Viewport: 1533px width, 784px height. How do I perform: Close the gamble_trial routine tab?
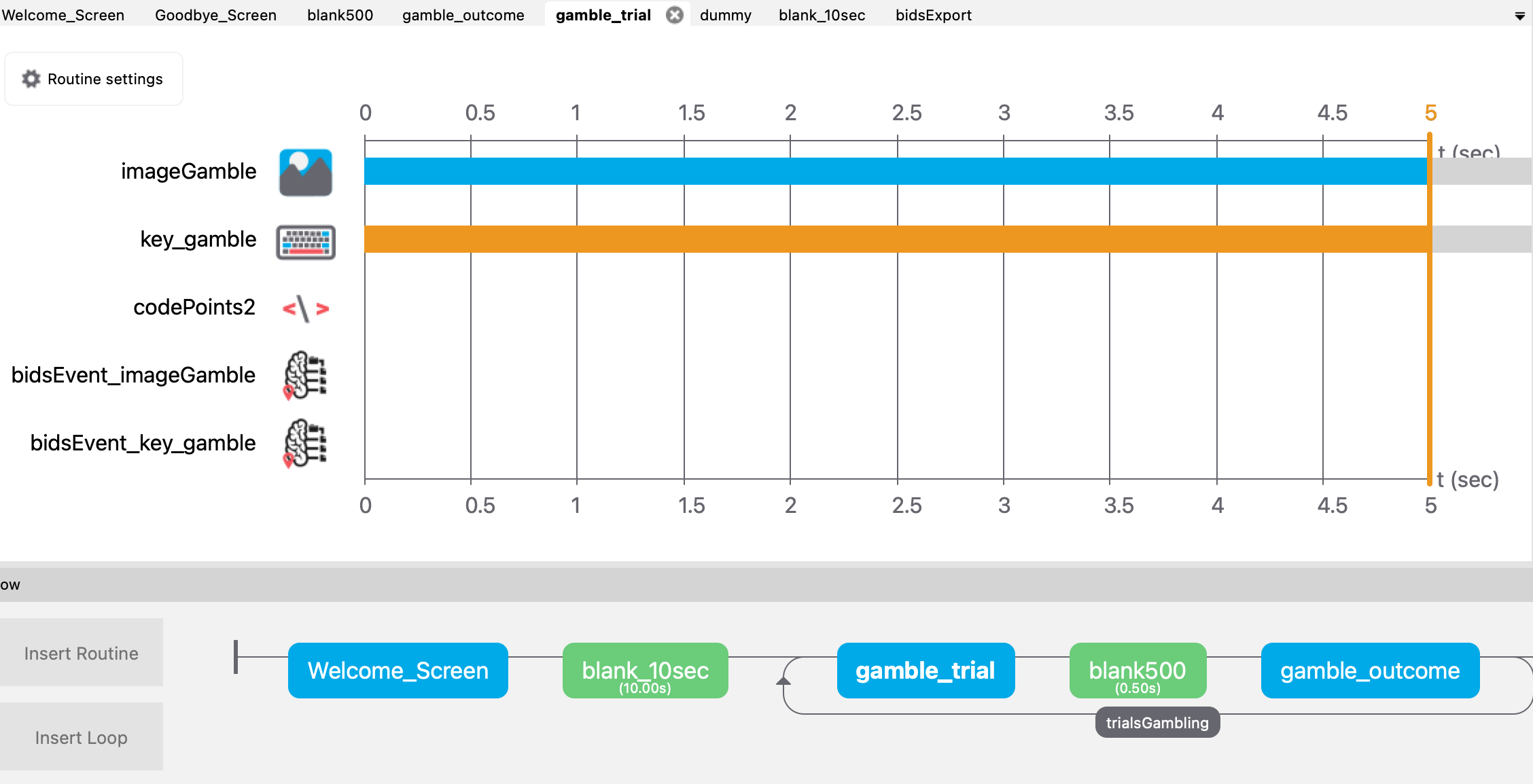click(674, 15)
